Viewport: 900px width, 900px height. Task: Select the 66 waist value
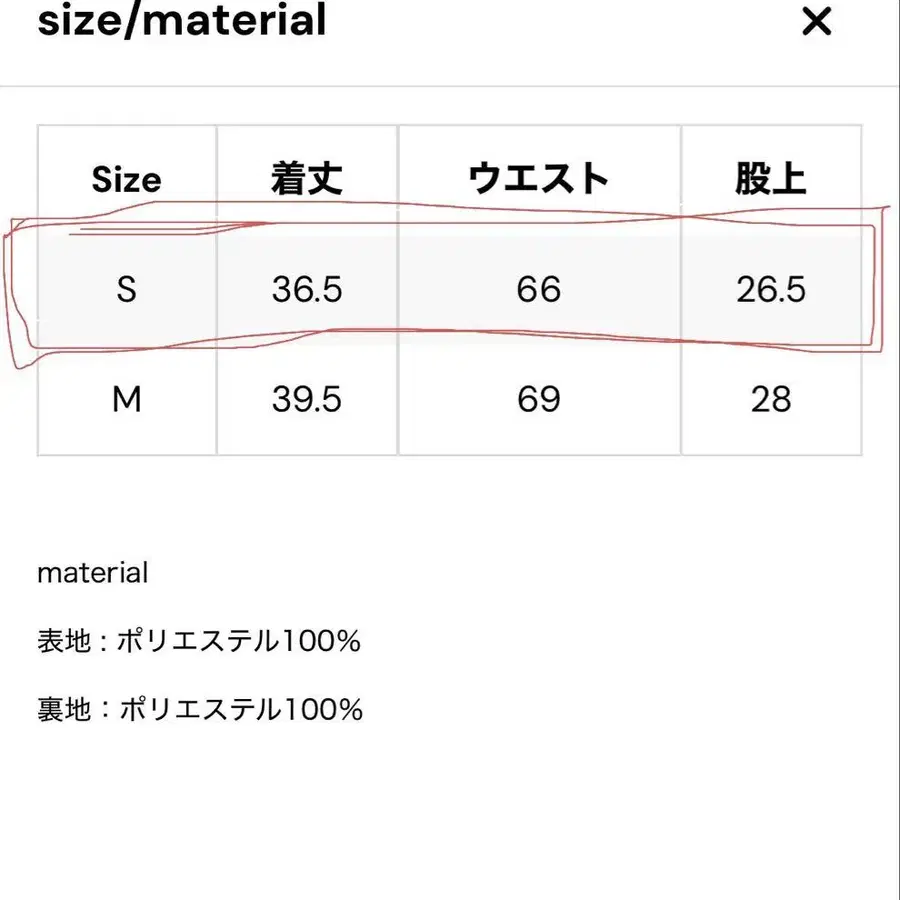[539, 290]
